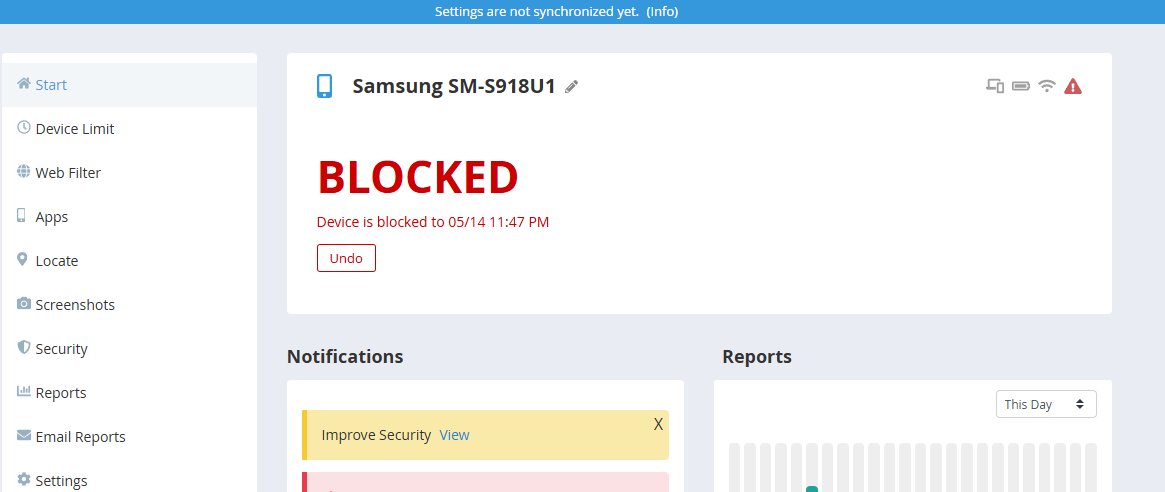Screen dimensions: 1165x492
Task: Click the Samsung SM-S918U1 device name
Action: [454, 86]
